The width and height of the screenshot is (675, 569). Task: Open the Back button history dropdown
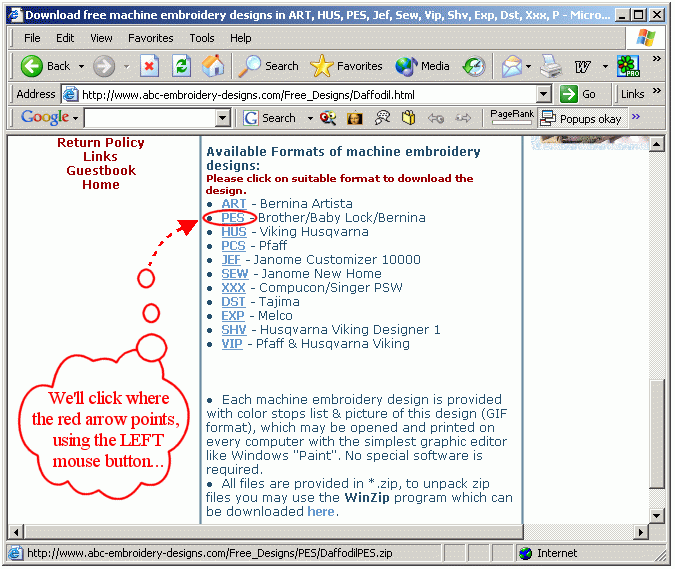[81, 66]
